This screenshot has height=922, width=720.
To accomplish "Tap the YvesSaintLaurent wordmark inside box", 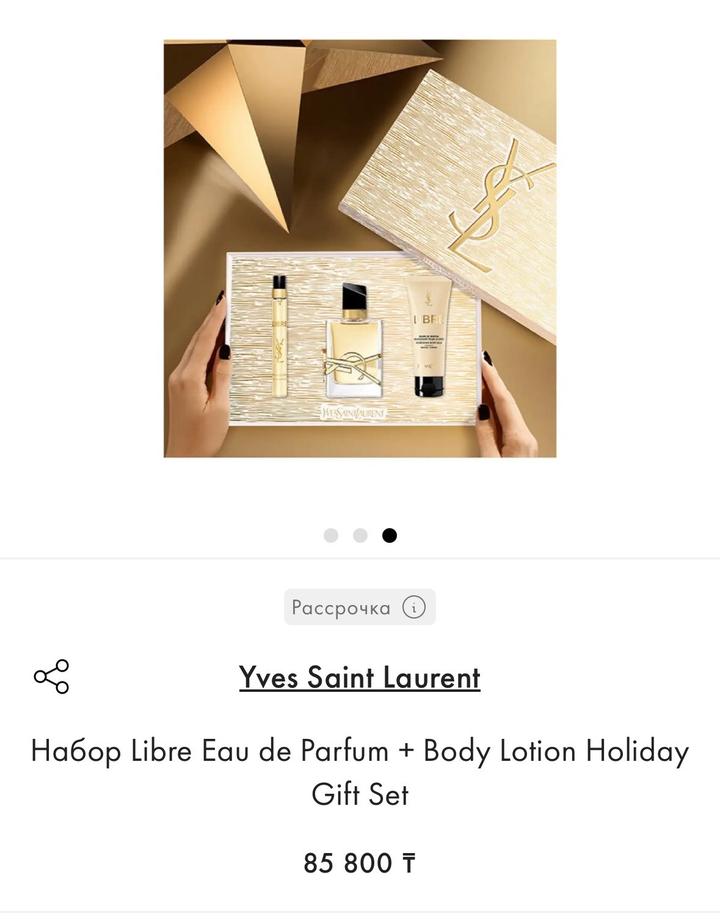I will [x=354, y=413].
